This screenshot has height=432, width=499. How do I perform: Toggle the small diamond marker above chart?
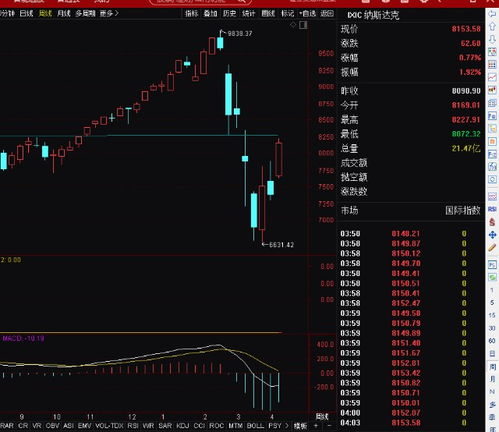tap(293, 25)
